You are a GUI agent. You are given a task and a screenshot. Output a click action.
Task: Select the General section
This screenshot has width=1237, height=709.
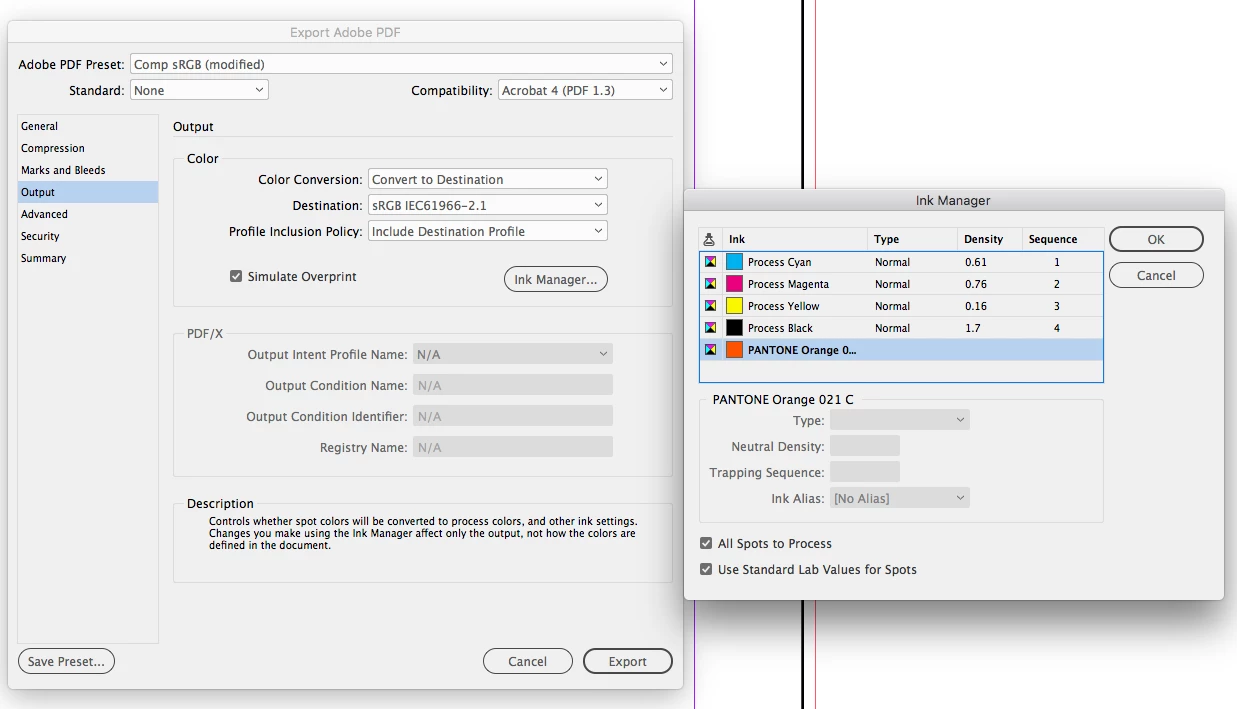point(88,126)
